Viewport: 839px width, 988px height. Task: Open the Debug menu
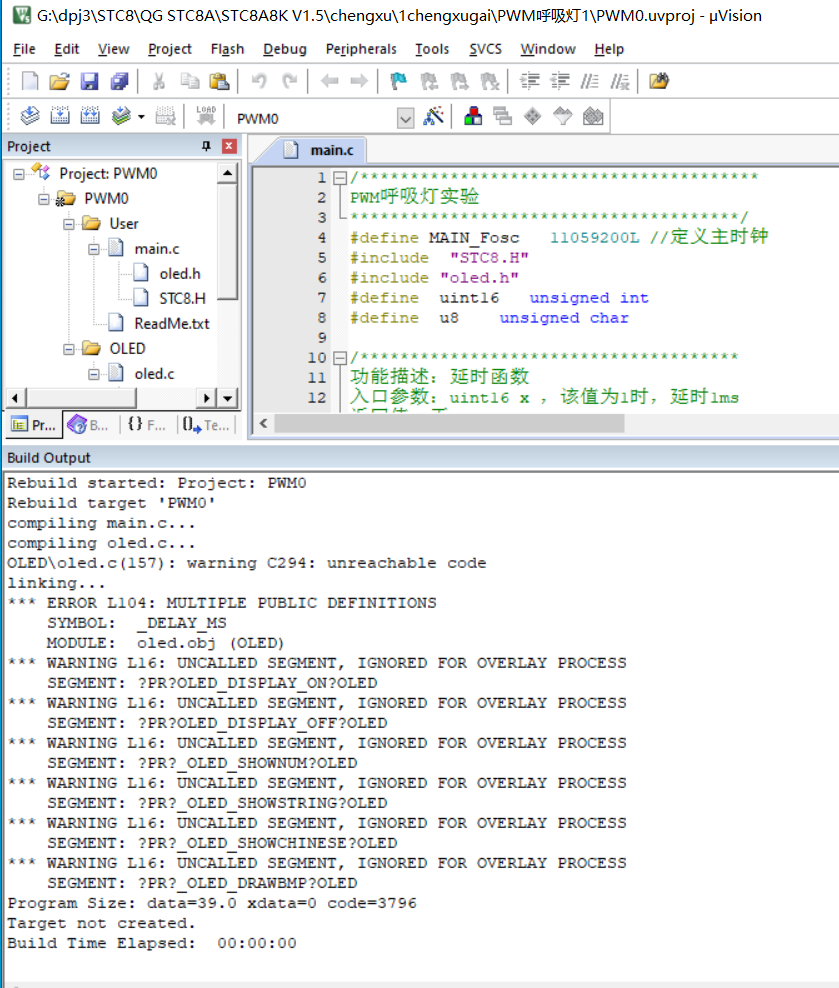tap(285, 49)
